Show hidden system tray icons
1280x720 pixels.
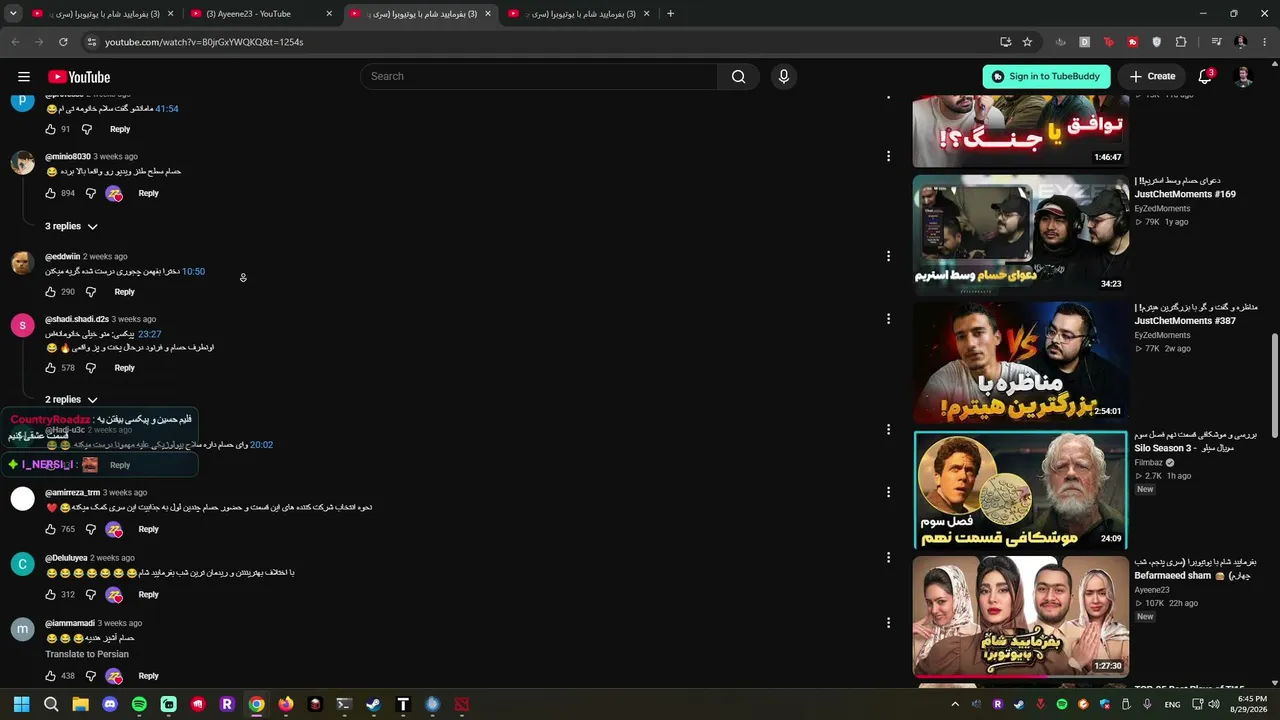[x=955, y=704]
